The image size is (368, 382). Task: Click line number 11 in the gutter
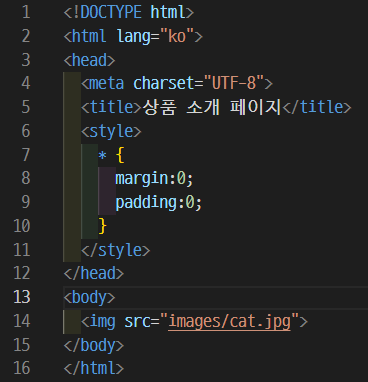tap(22, 250)
